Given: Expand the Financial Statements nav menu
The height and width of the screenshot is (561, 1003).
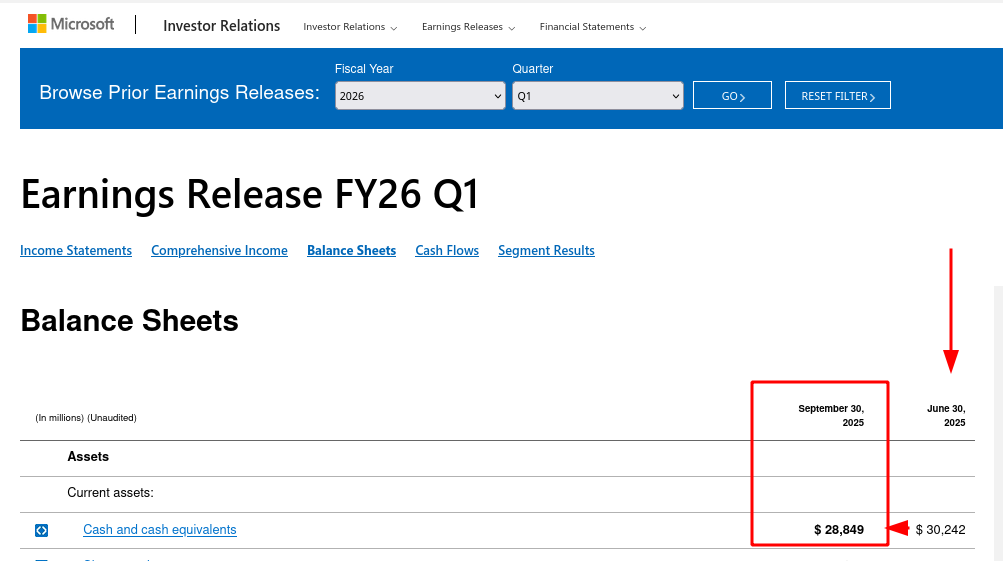Looking at the screenshot, I should [592, 27].
